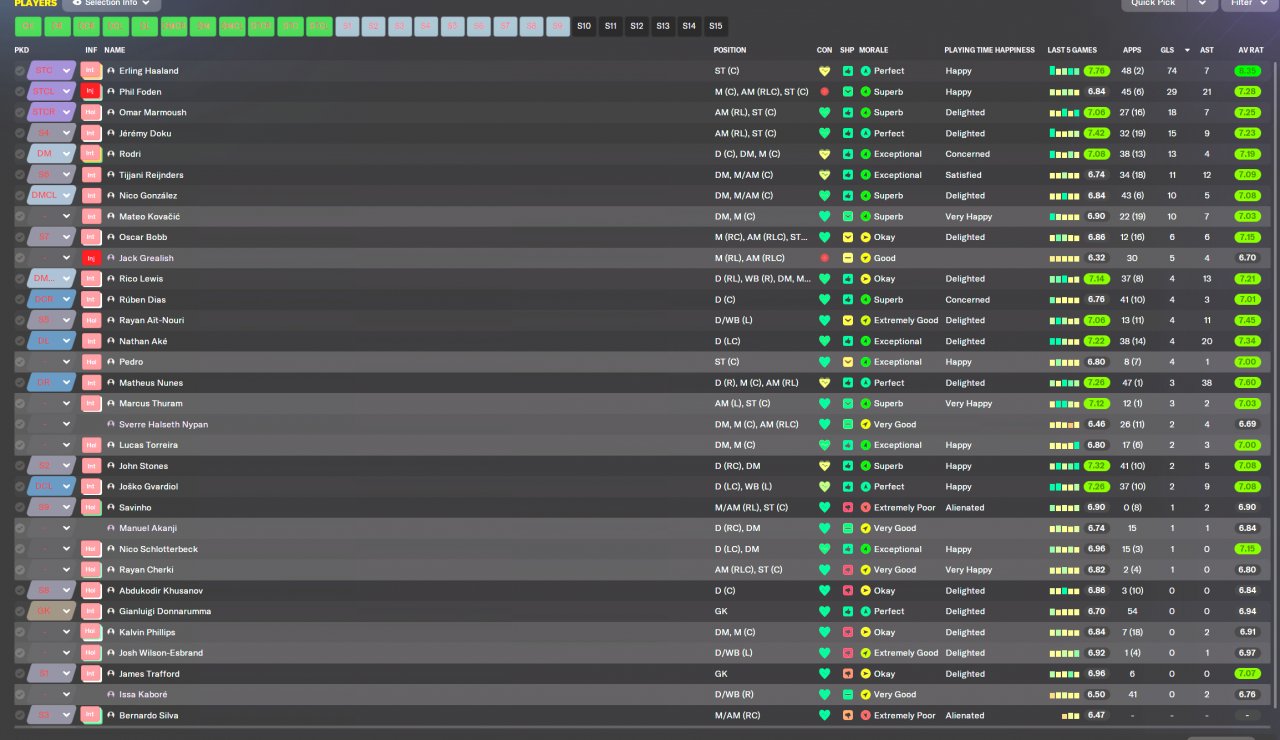Open Gianluigi Donnarumma's GK position dropdown
The height and width of the screenshot is (740, 1280).
(52, 612)
